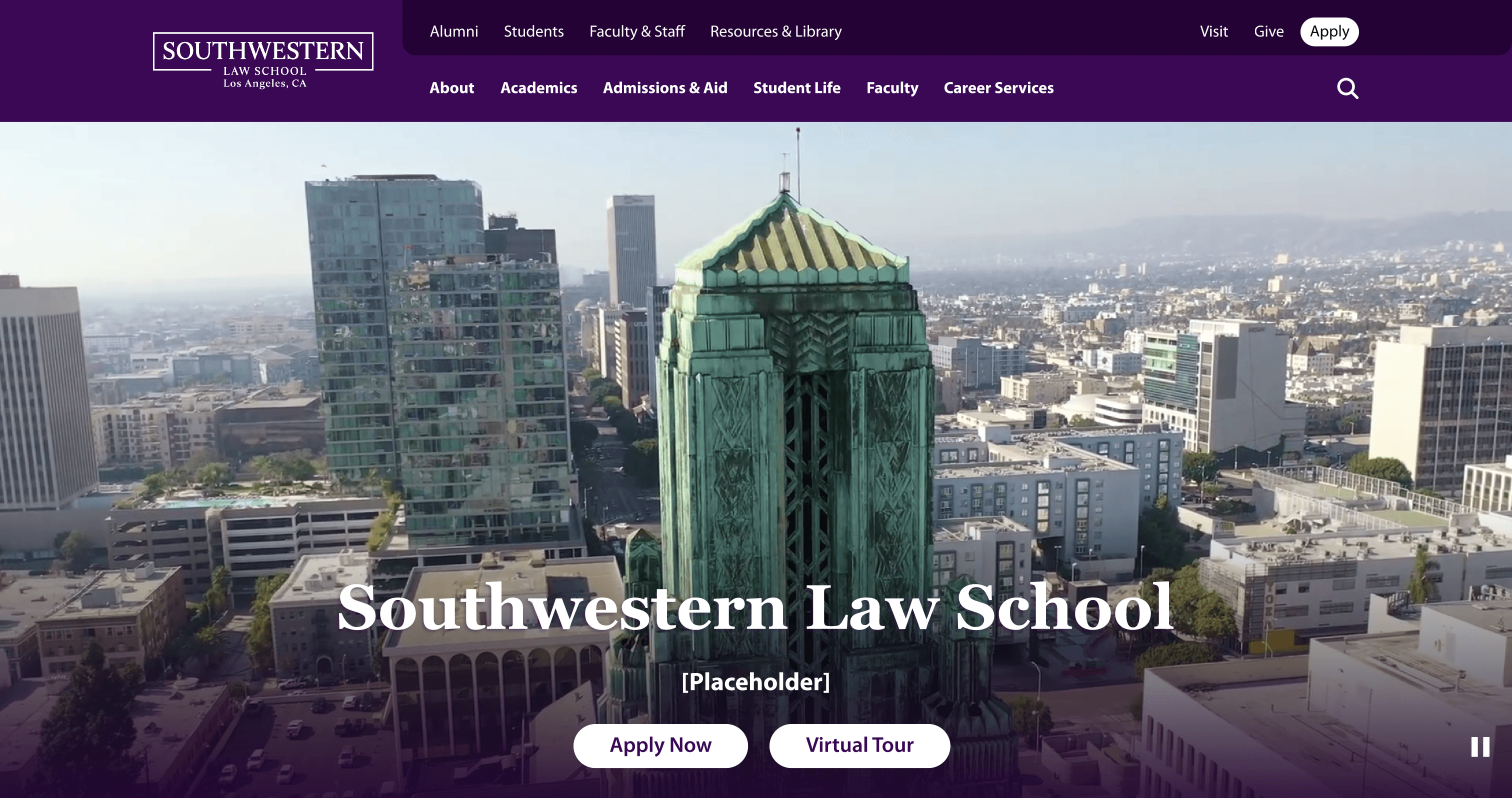The height and width of the screenshot is (798, 1512).
Task: Click the Southwestern Law School hero heading
Action: point(755,607)
